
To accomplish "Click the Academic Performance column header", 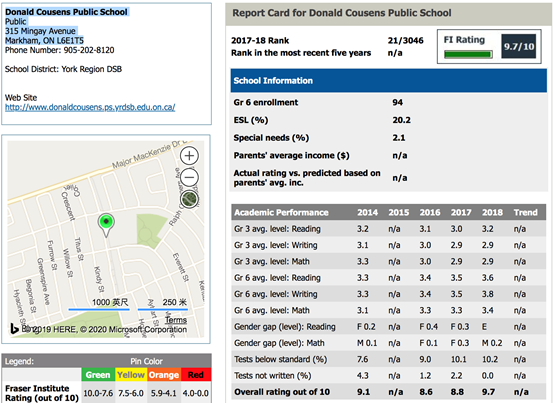I will coord(281,212).
